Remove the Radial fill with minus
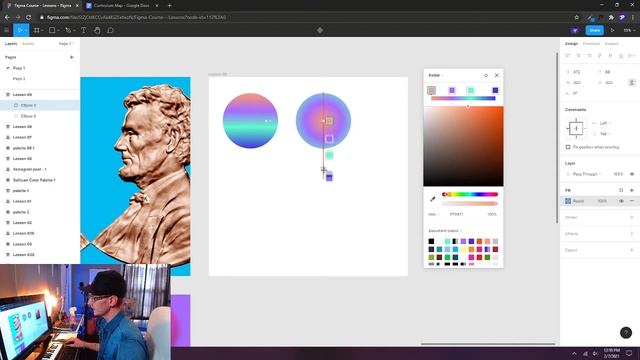 click(632, 201)
